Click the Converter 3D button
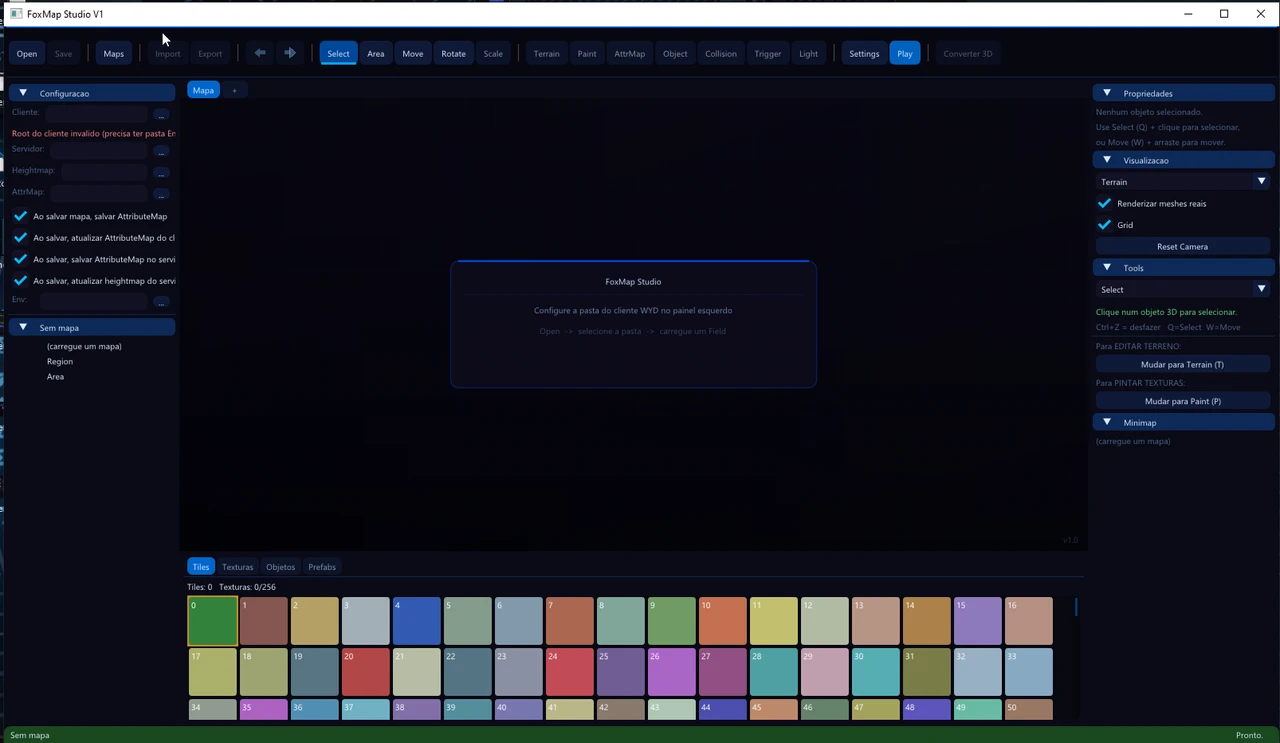 968,53
